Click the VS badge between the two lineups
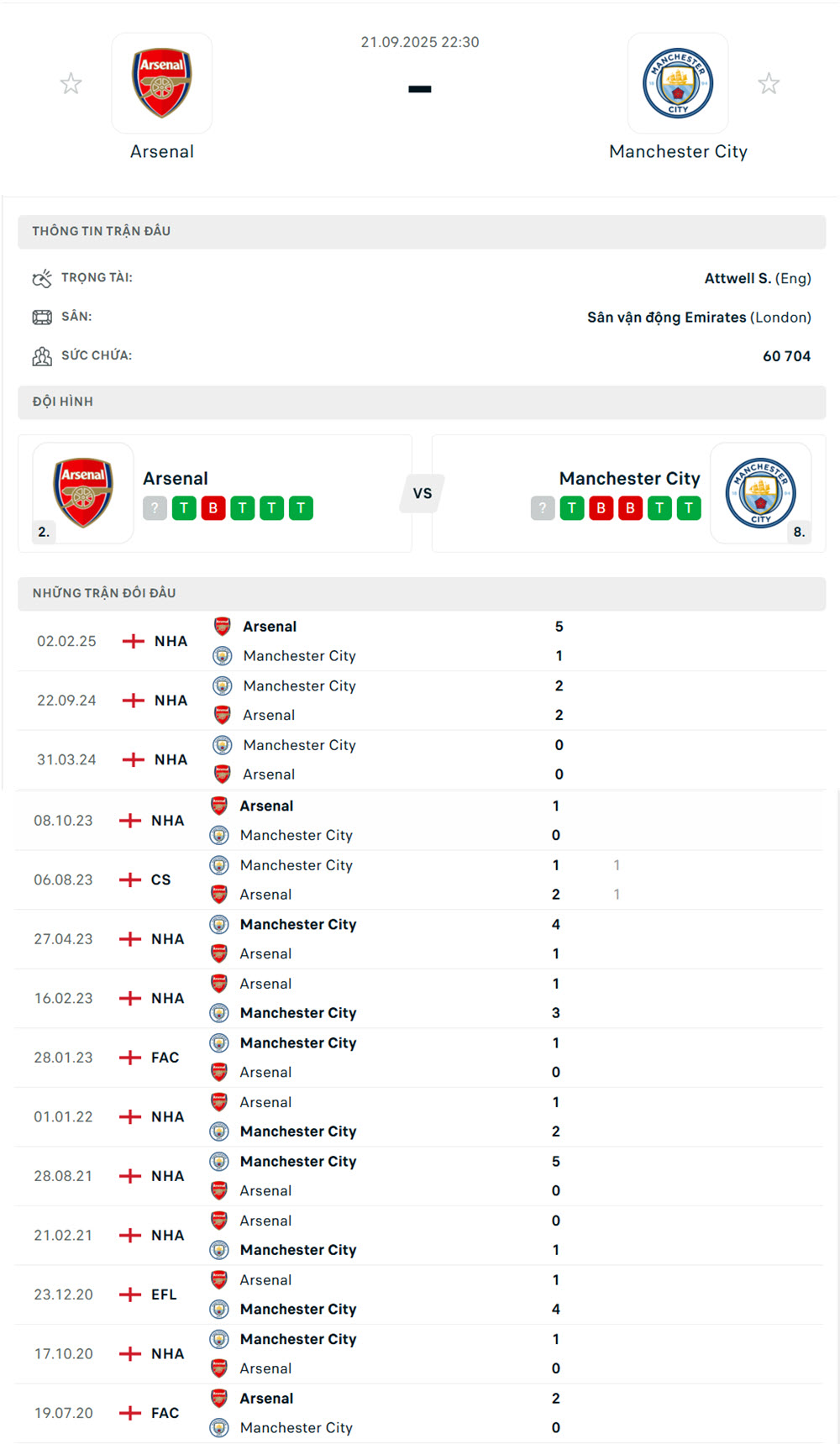 pos(422,493)
